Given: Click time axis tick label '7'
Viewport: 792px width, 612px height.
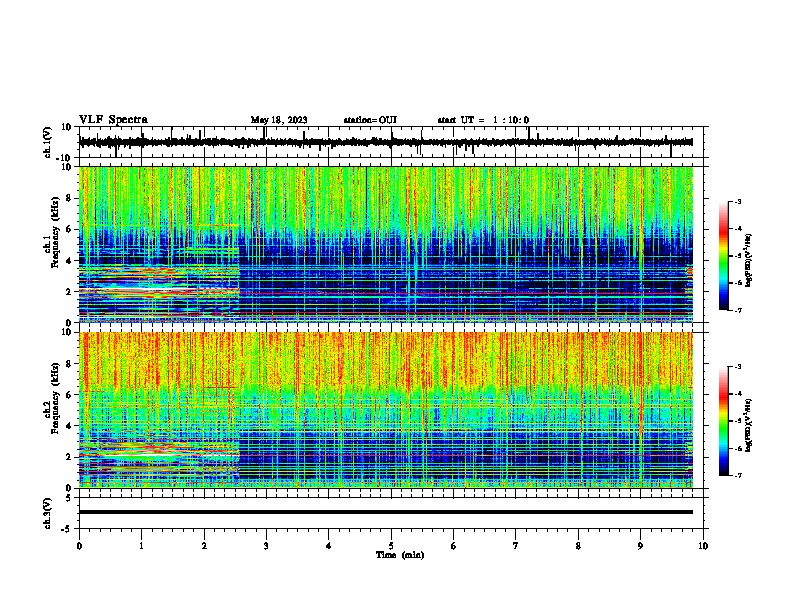Looking at the screenshot, I should coord(516,546).
